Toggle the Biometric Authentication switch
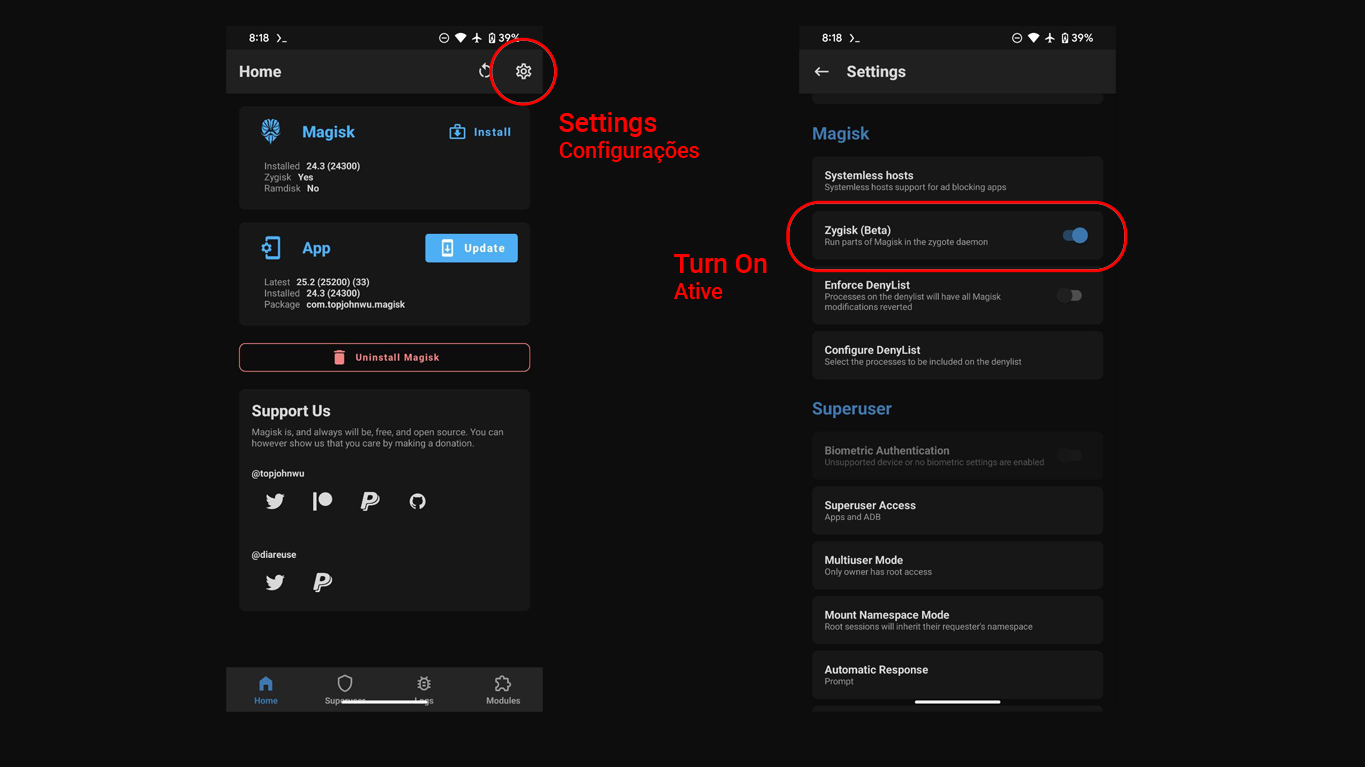This screenshot has width=1365, height=767. coord(1070,455)
